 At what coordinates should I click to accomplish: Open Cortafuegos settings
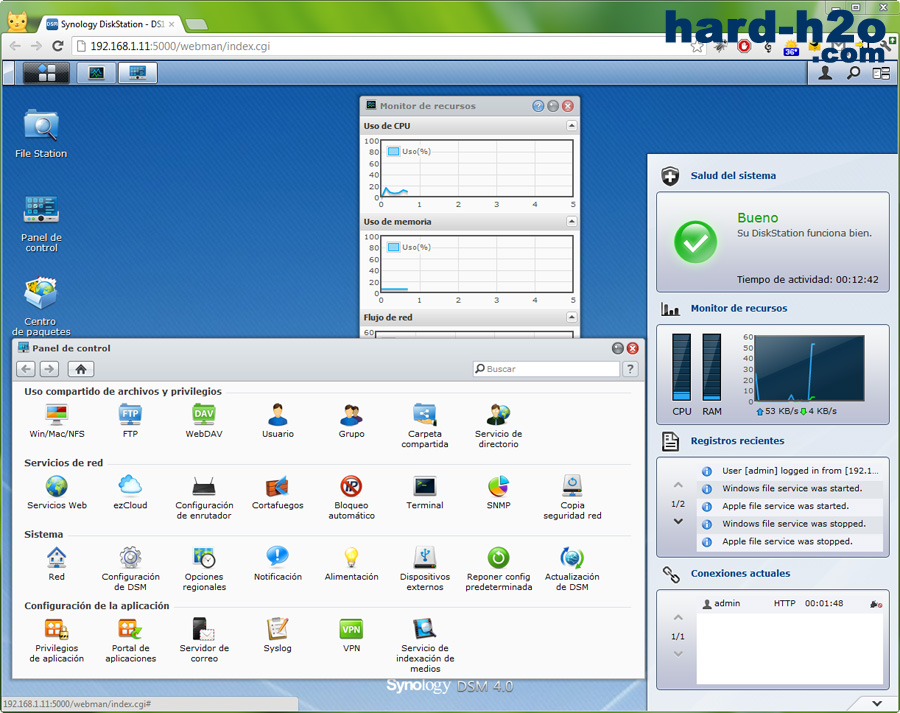coord(278,493)
